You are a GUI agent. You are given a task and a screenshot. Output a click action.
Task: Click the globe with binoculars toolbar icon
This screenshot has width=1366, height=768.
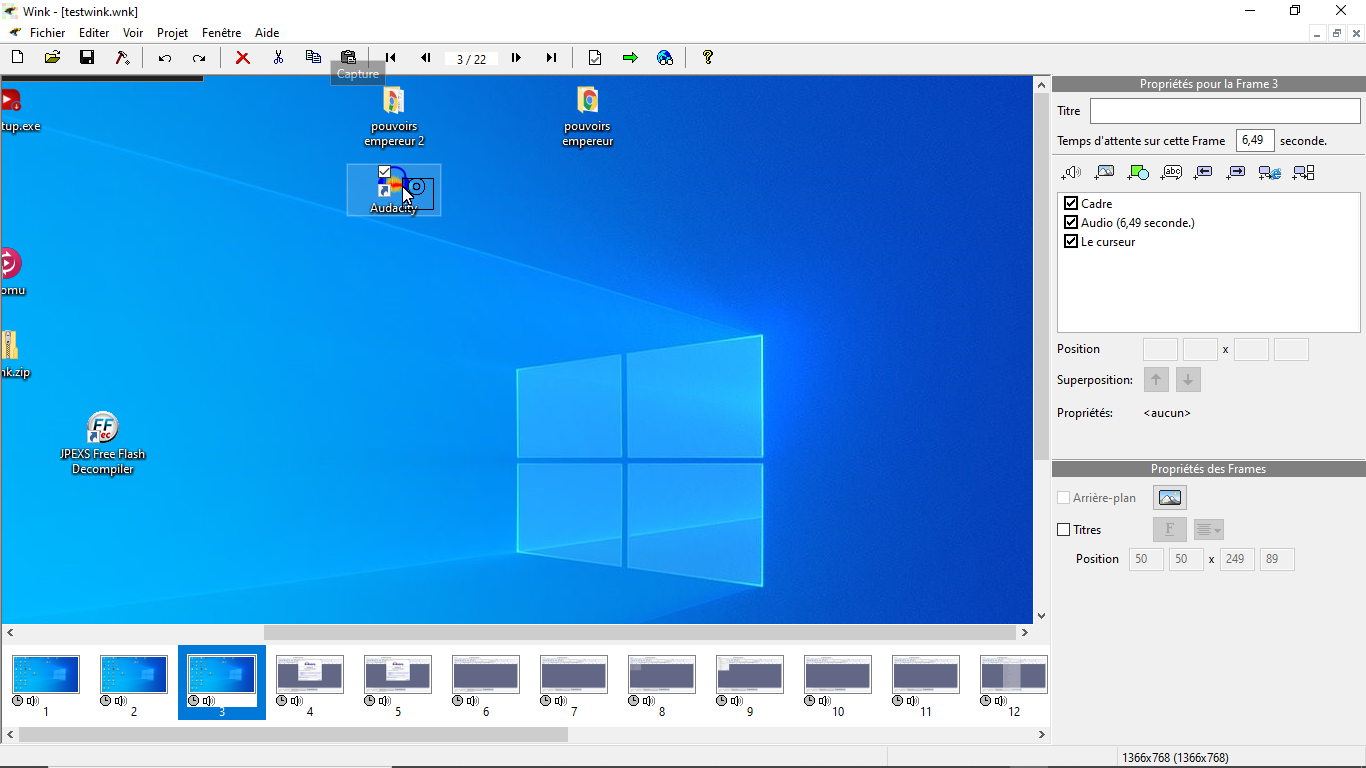665,58
